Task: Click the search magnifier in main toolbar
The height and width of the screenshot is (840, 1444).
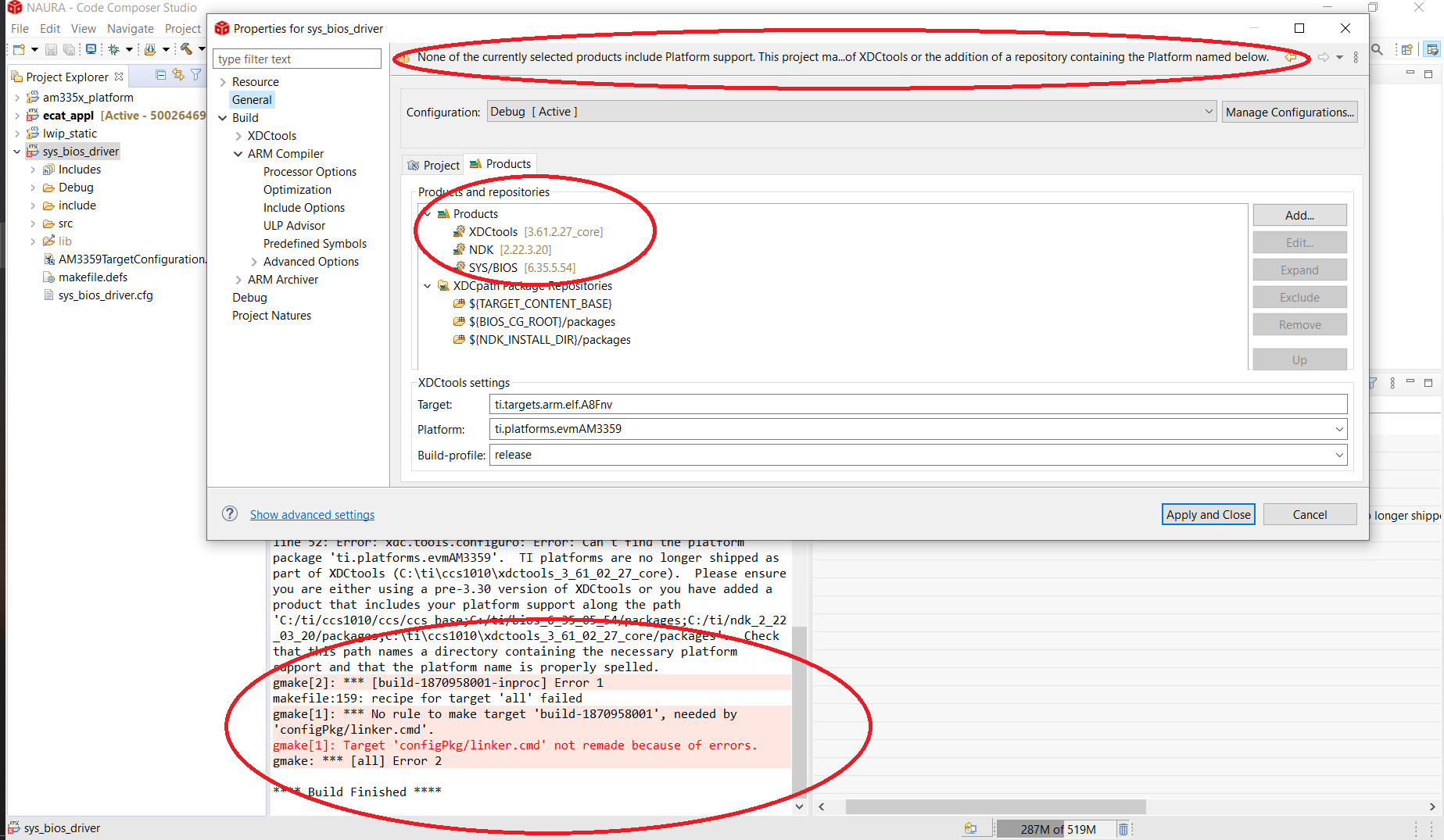Action: point(1378,49)
